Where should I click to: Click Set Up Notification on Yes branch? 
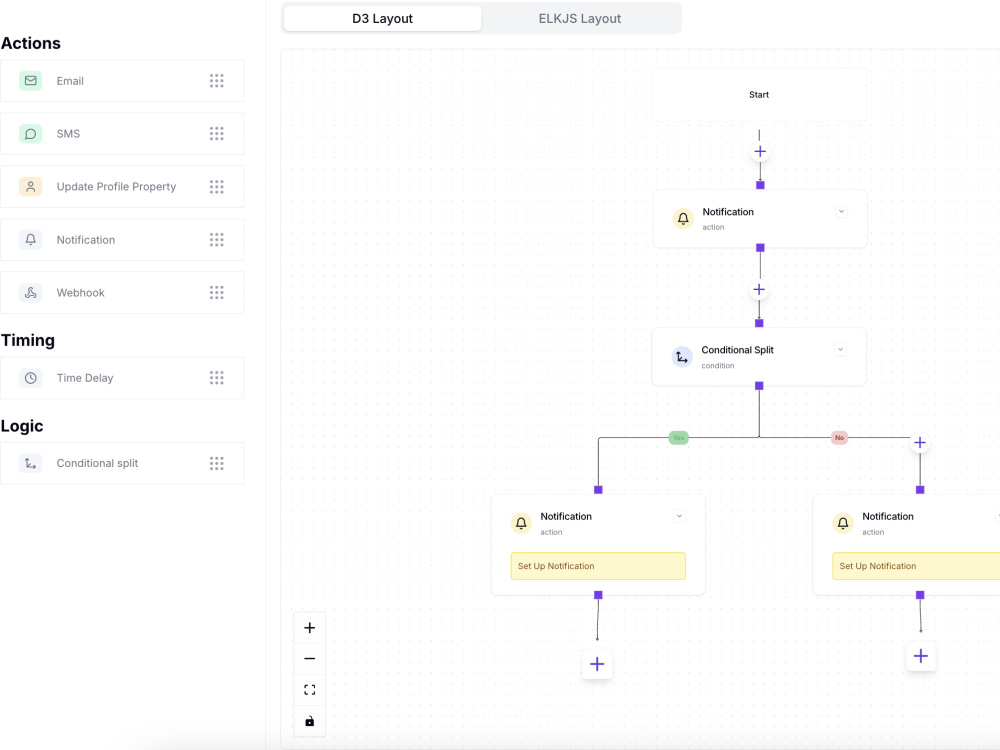pyautogui.click(x=598, y=566)
